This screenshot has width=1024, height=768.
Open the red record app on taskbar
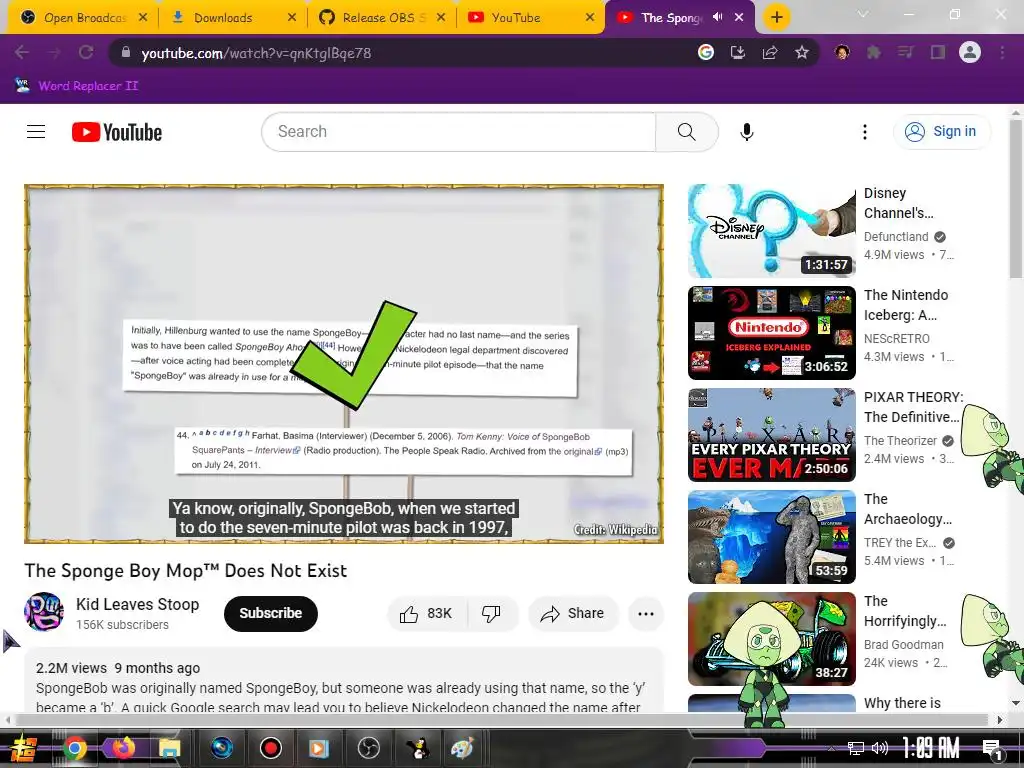point(270,748)
